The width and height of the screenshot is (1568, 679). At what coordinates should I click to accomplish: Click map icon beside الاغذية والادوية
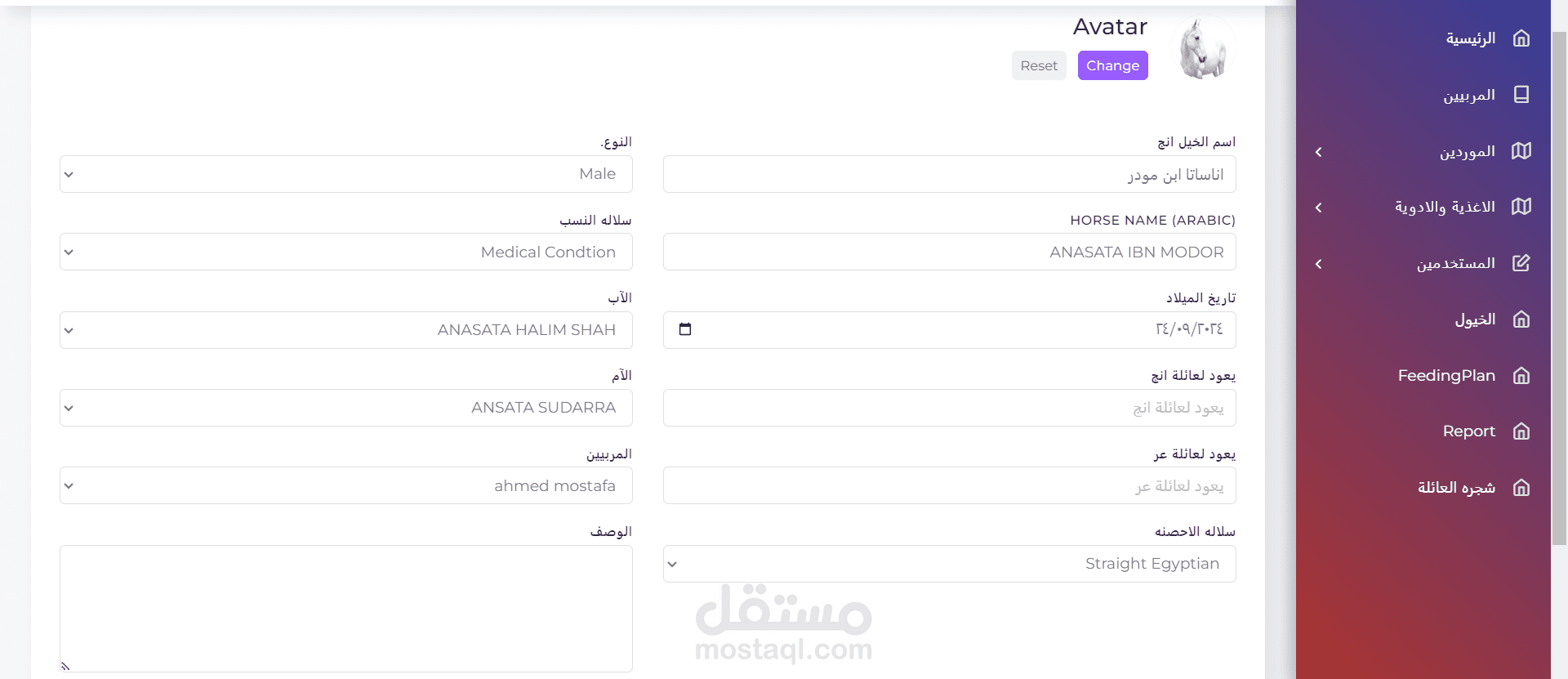pyautogui.click(x=1521, y=207)
